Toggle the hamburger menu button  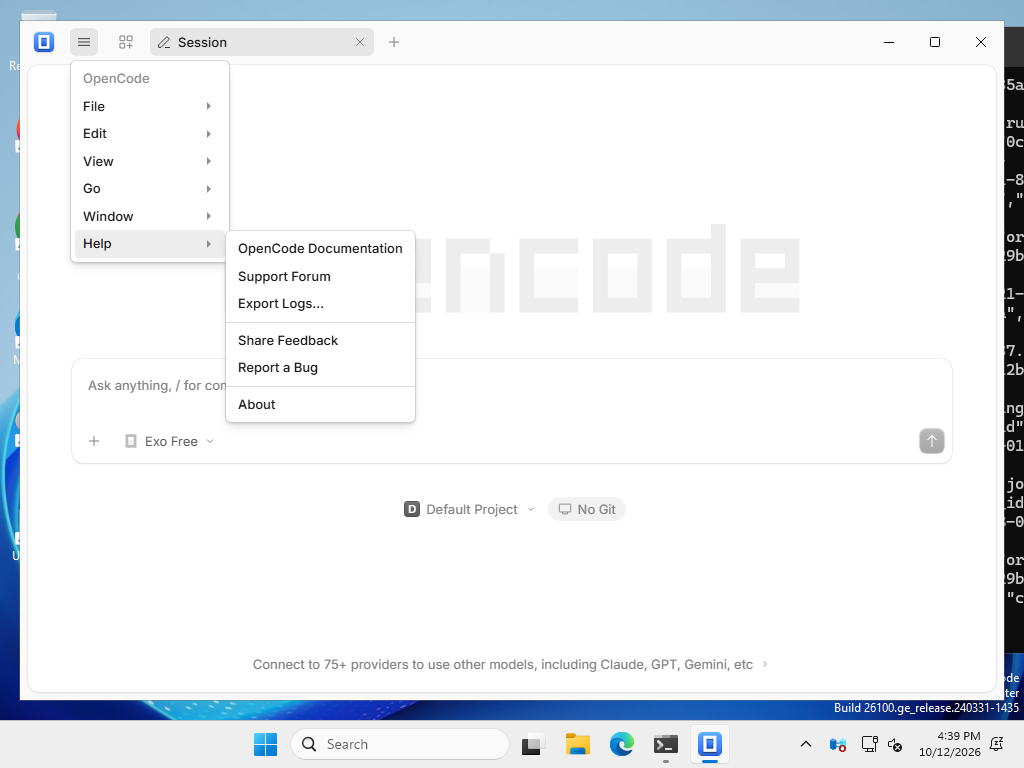84,42
